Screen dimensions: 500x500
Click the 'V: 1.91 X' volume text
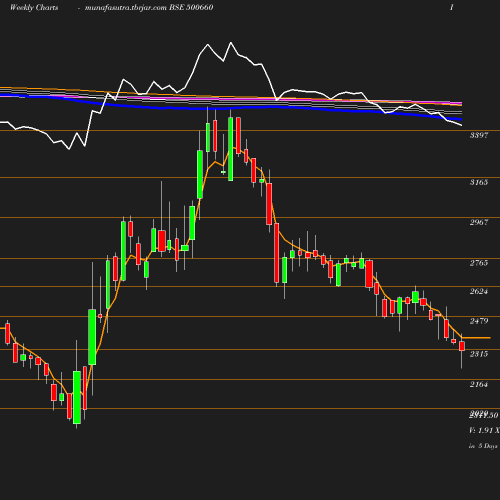click(484, 430)
